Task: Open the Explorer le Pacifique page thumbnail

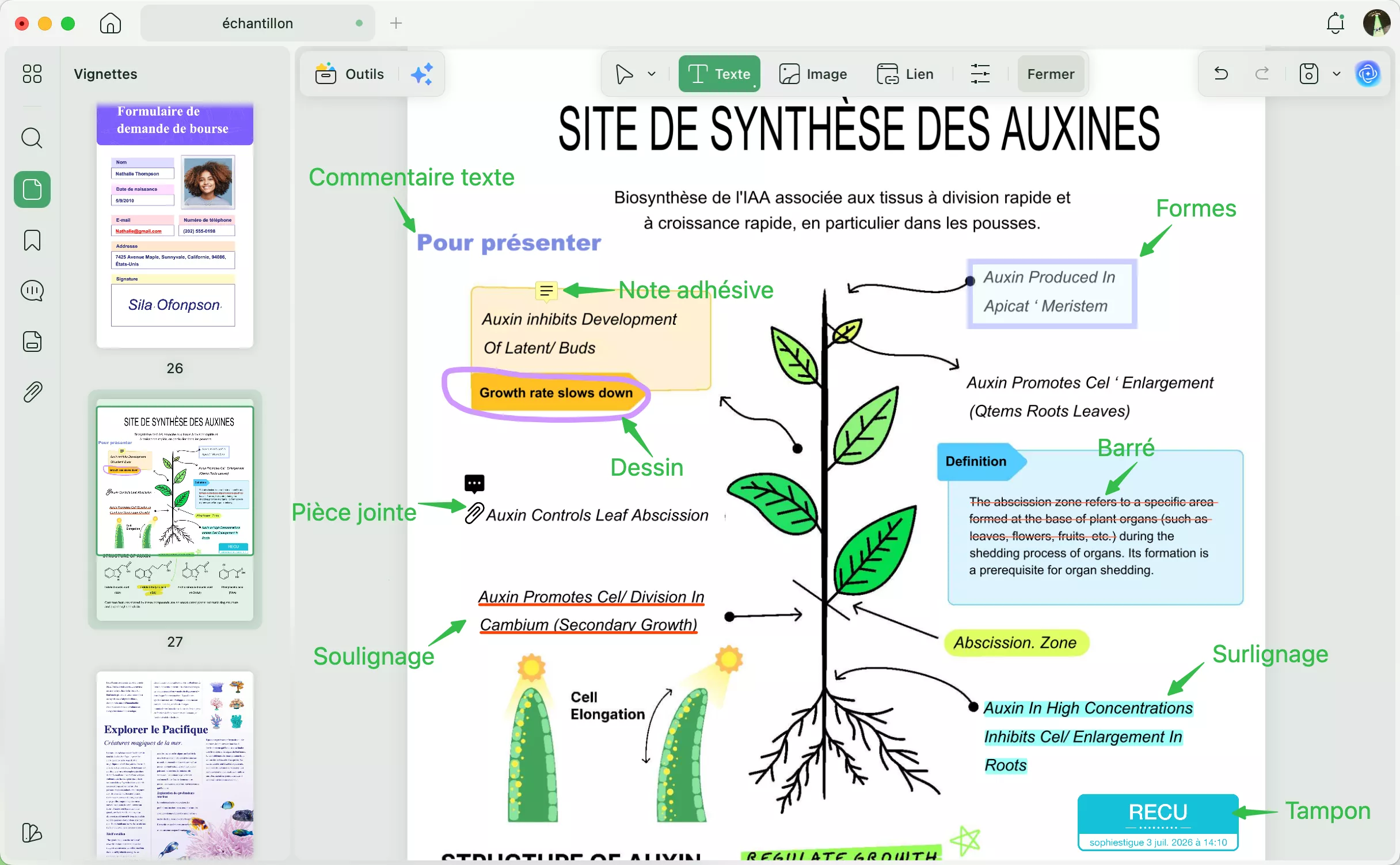Action: pos(175,765)
